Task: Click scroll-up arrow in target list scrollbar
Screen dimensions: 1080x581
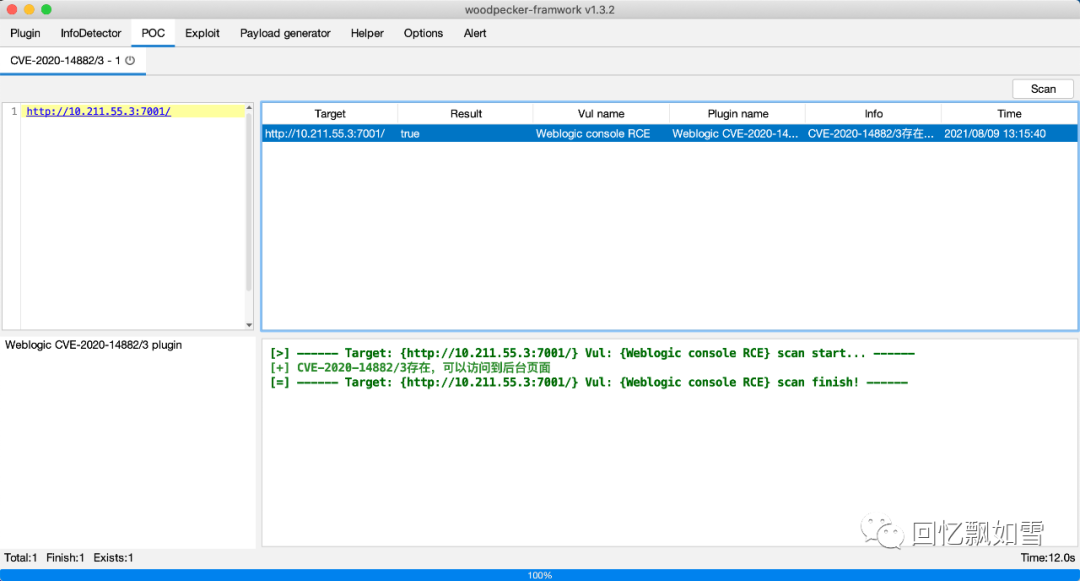Action: [x=250, y=107]
